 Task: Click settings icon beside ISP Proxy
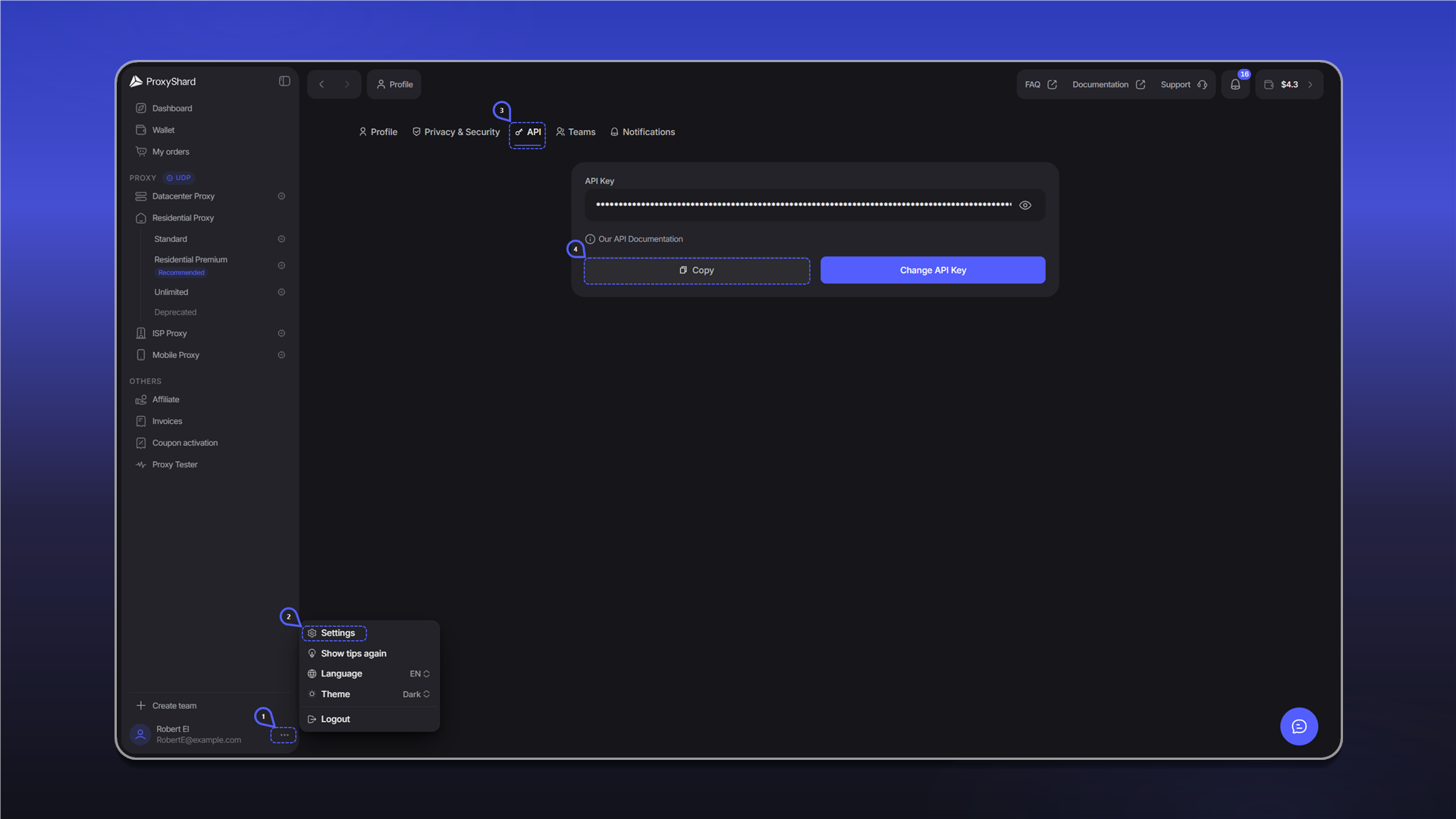pos(281,334)
